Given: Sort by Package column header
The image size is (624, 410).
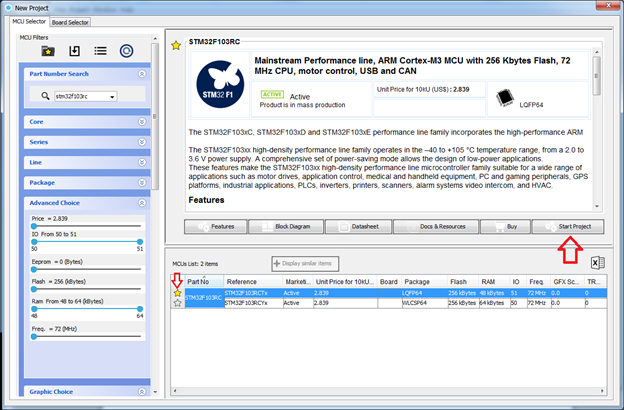Looking at the screenshot, I should (x=424, y=281).
